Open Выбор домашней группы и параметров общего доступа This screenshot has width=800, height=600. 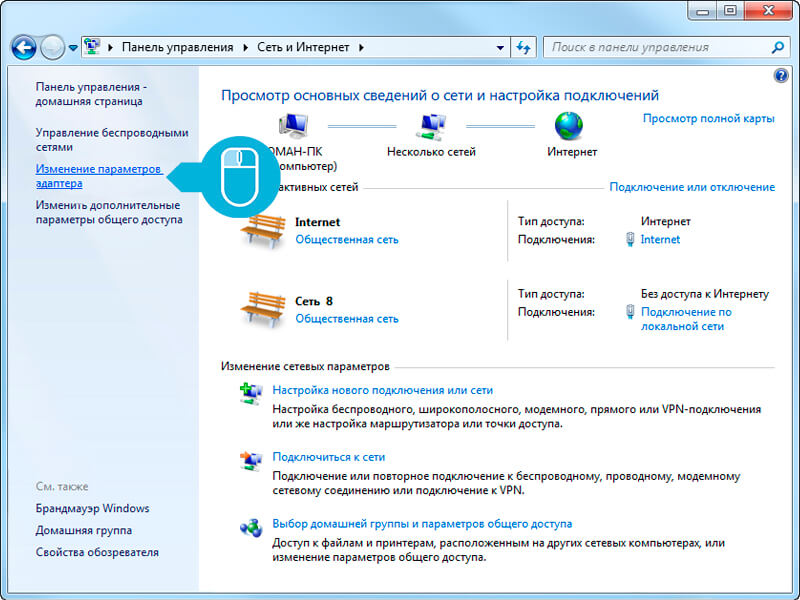[422, 524]
